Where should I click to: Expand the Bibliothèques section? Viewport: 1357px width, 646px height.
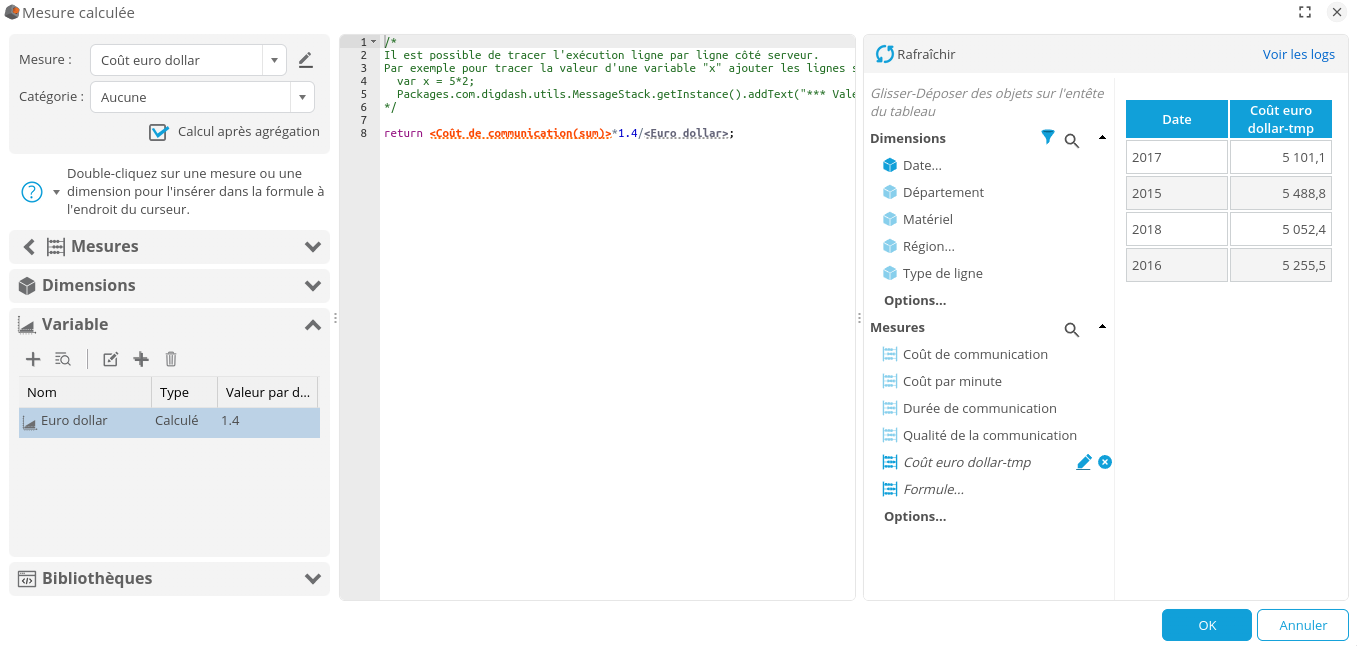[313, 578]
